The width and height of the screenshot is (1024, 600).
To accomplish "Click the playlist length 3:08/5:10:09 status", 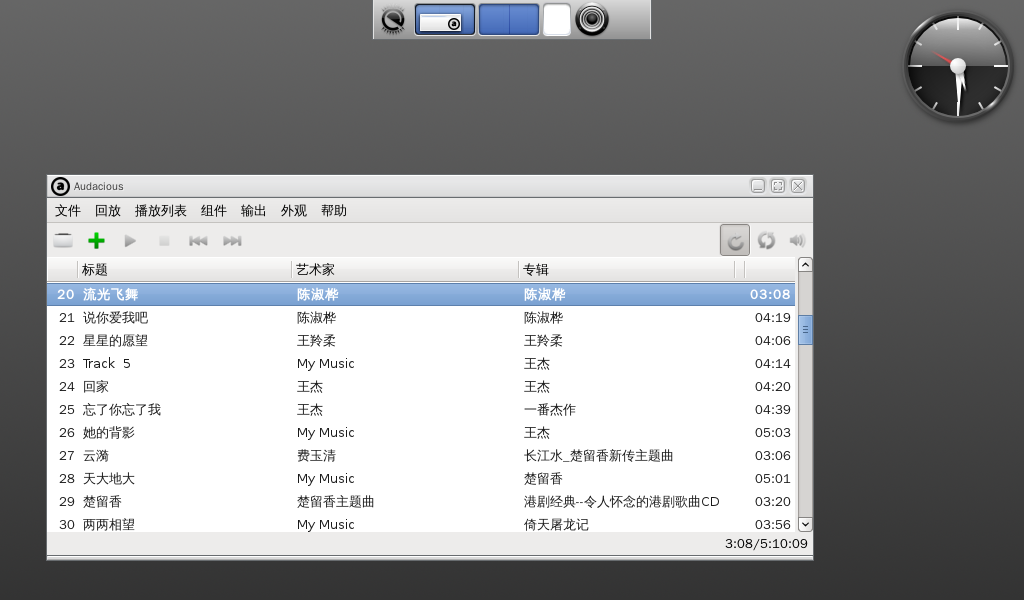I will [766, 543].
